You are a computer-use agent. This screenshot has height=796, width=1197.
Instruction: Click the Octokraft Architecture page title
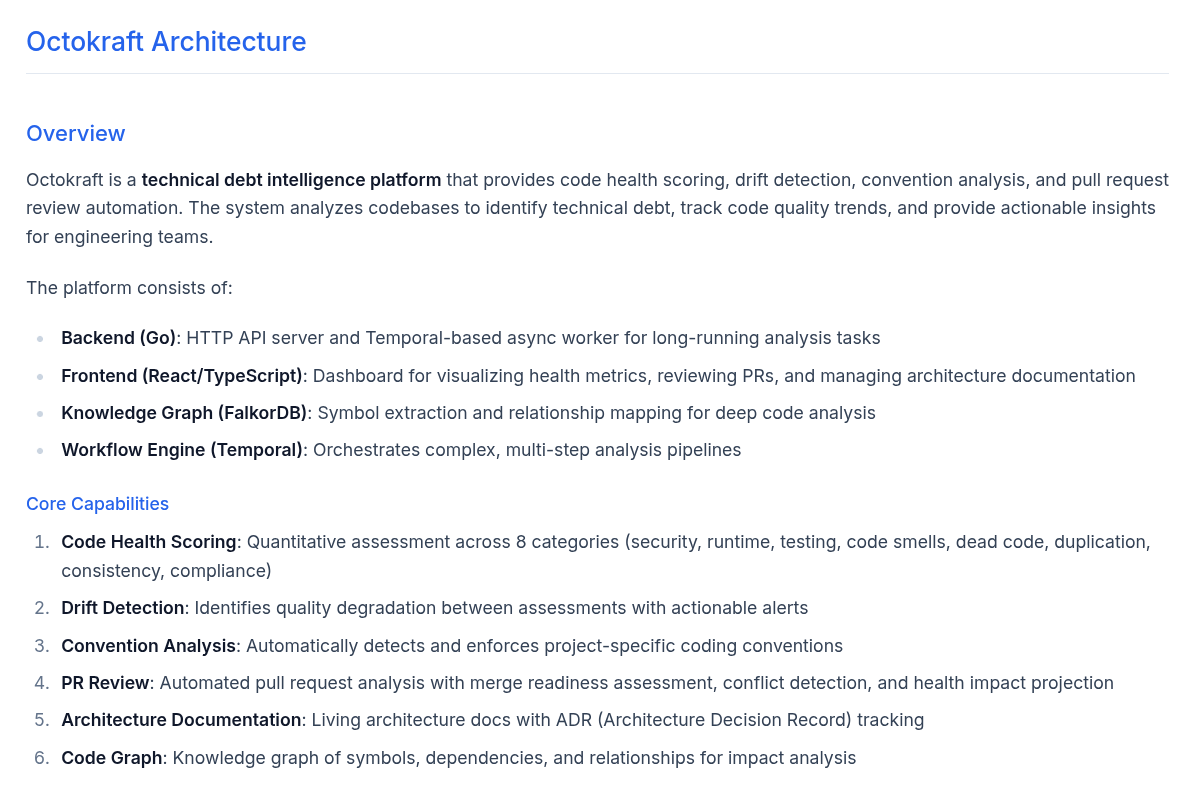pos(166,41)
